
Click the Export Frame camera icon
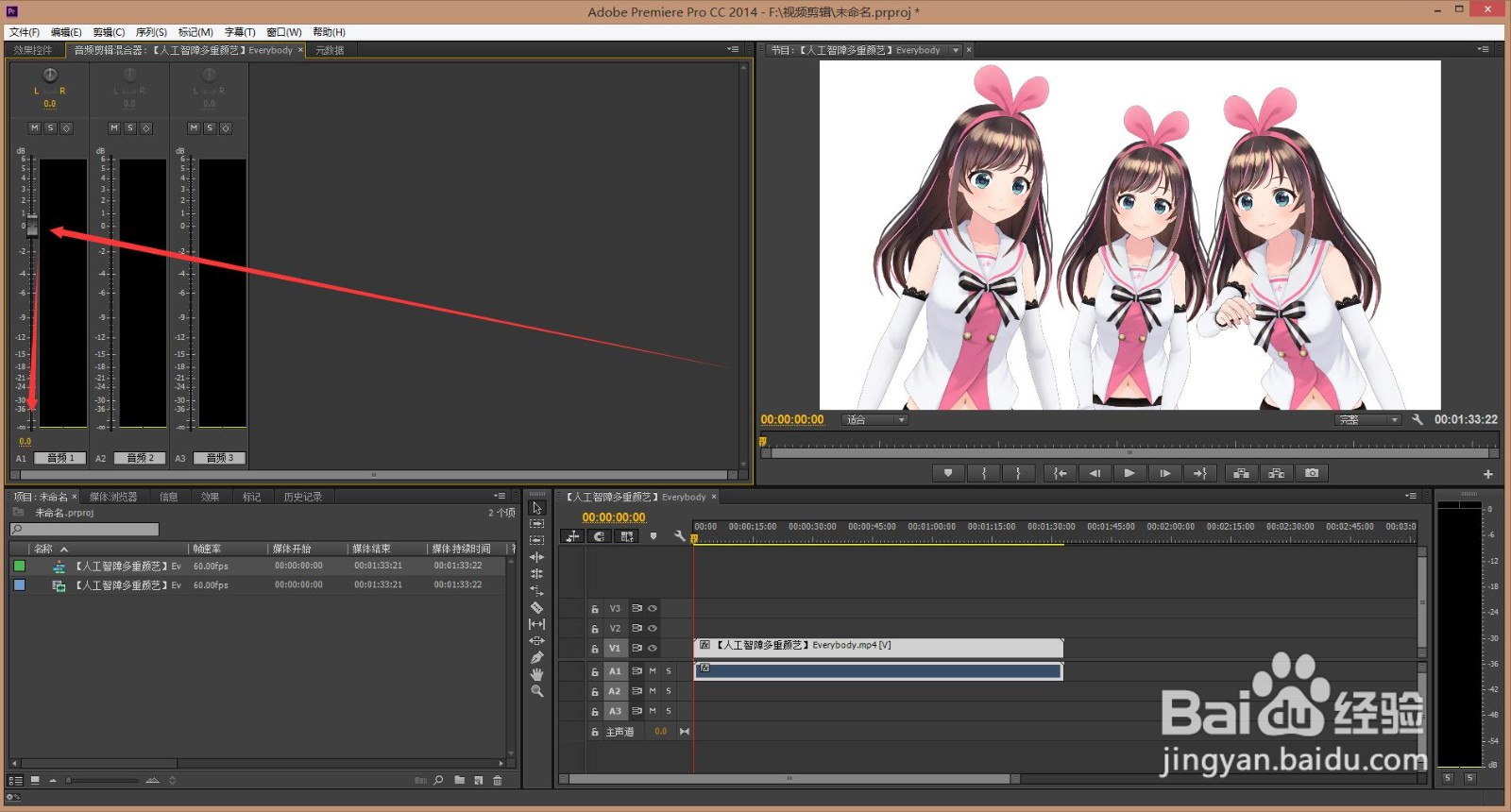click(x=1312, y=473)
